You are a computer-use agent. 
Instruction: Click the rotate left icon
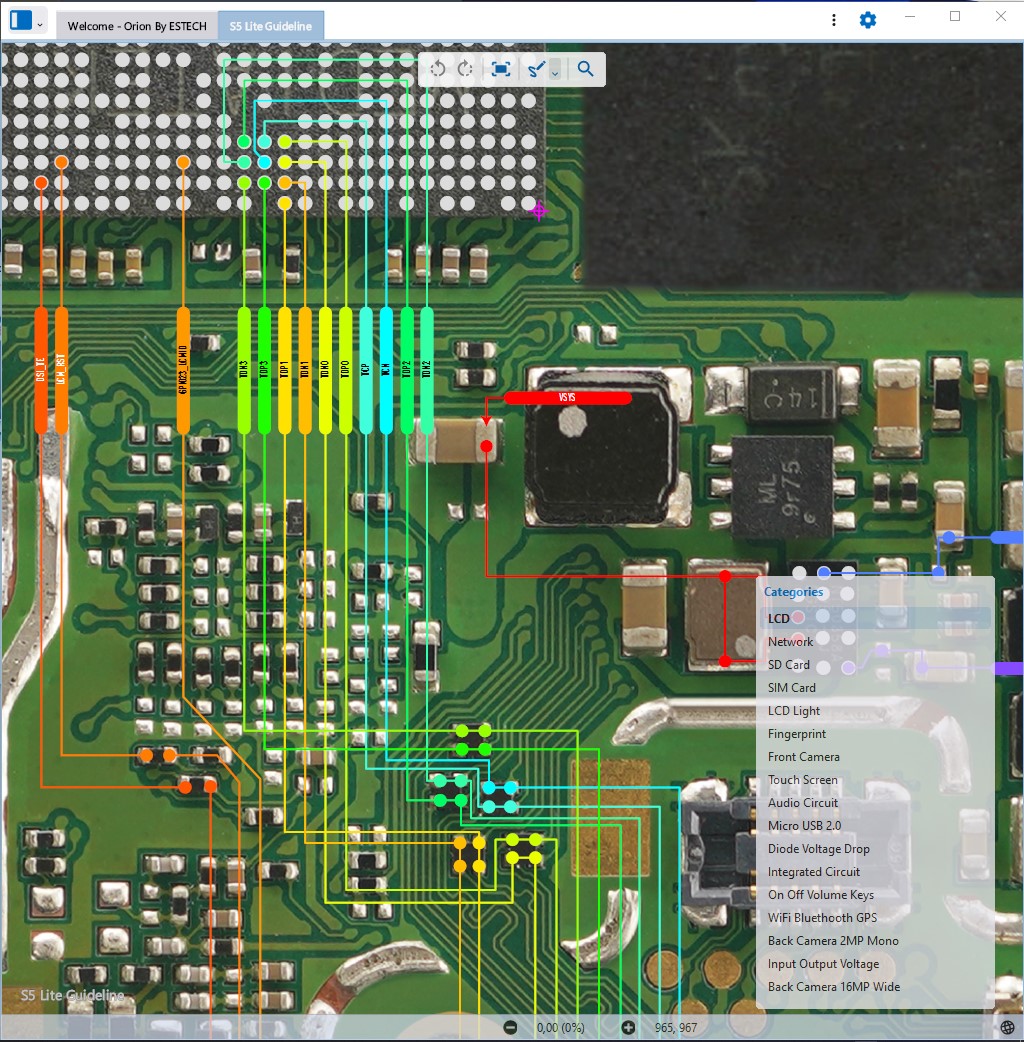[x=437, y=69]
